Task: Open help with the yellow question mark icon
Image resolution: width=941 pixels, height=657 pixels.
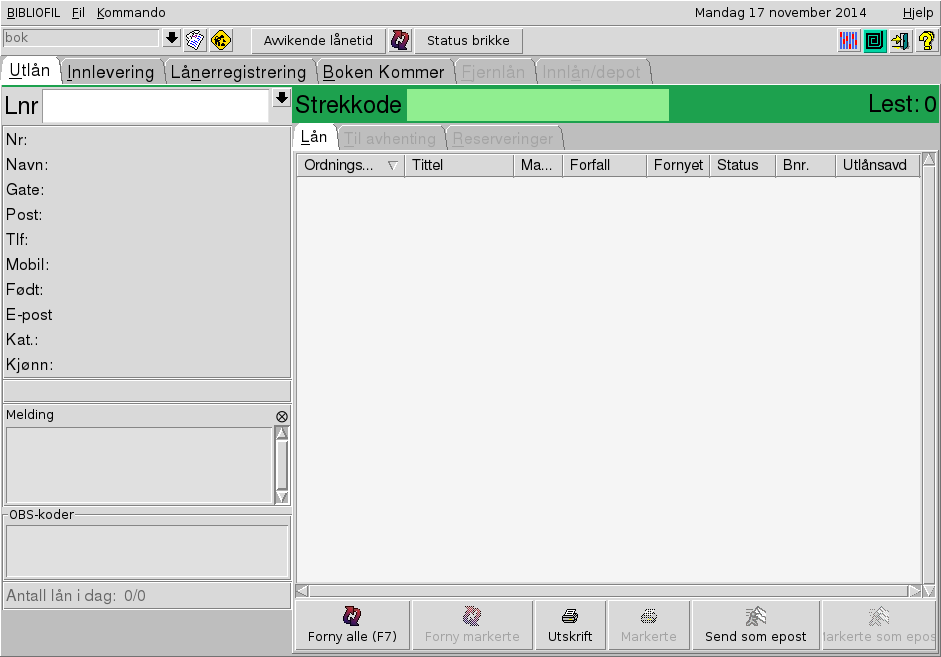Action: tap(926, 41)
